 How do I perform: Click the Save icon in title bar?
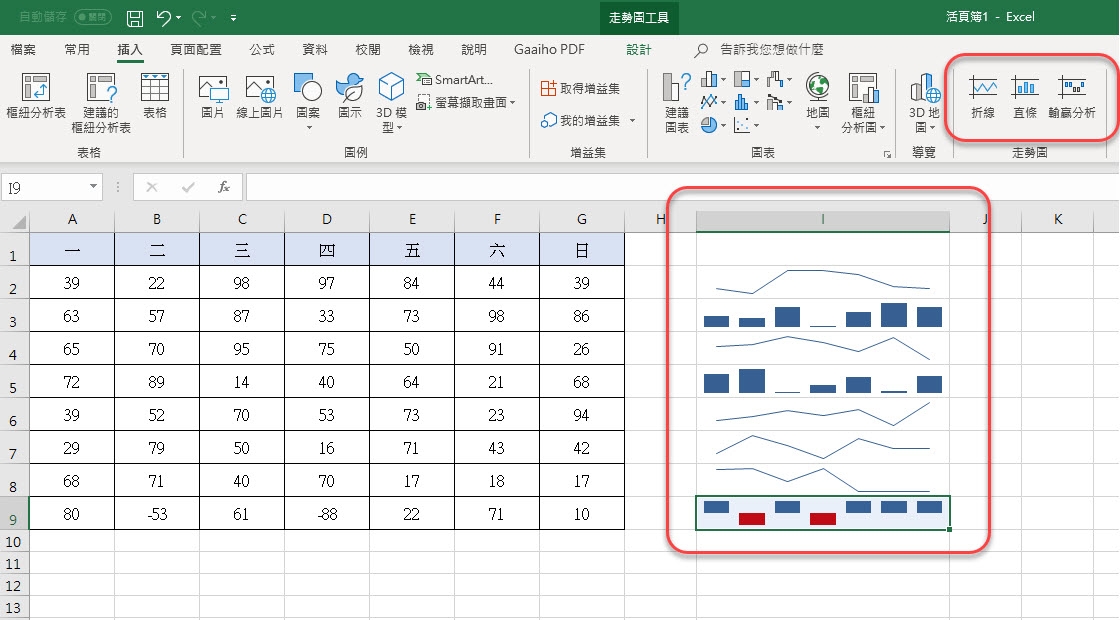point(135,17)
